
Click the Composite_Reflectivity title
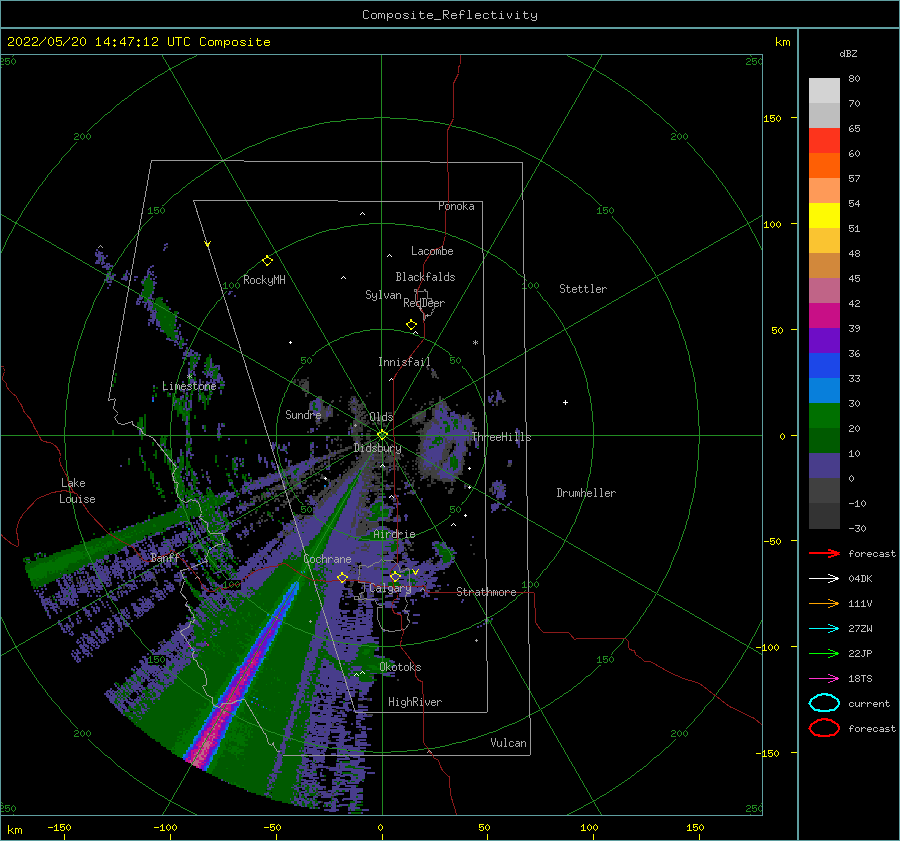pos(450,15)
